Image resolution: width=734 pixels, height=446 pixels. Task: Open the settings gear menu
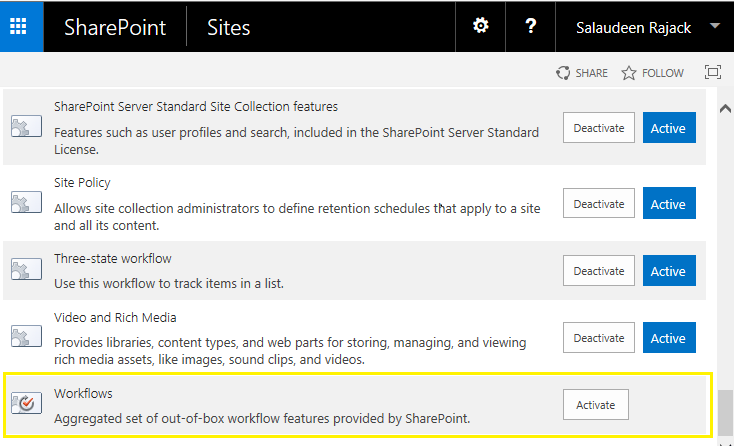click(480, 25)
